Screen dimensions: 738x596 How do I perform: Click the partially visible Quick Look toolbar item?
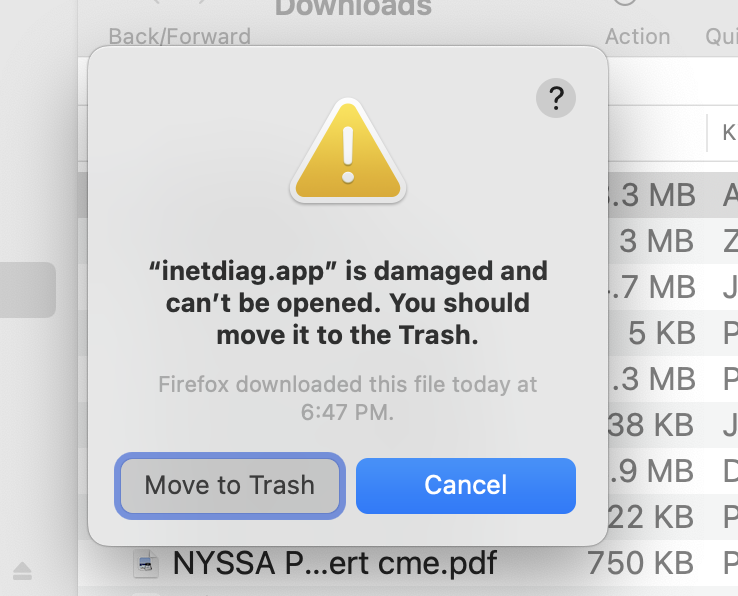coord(722,37)
